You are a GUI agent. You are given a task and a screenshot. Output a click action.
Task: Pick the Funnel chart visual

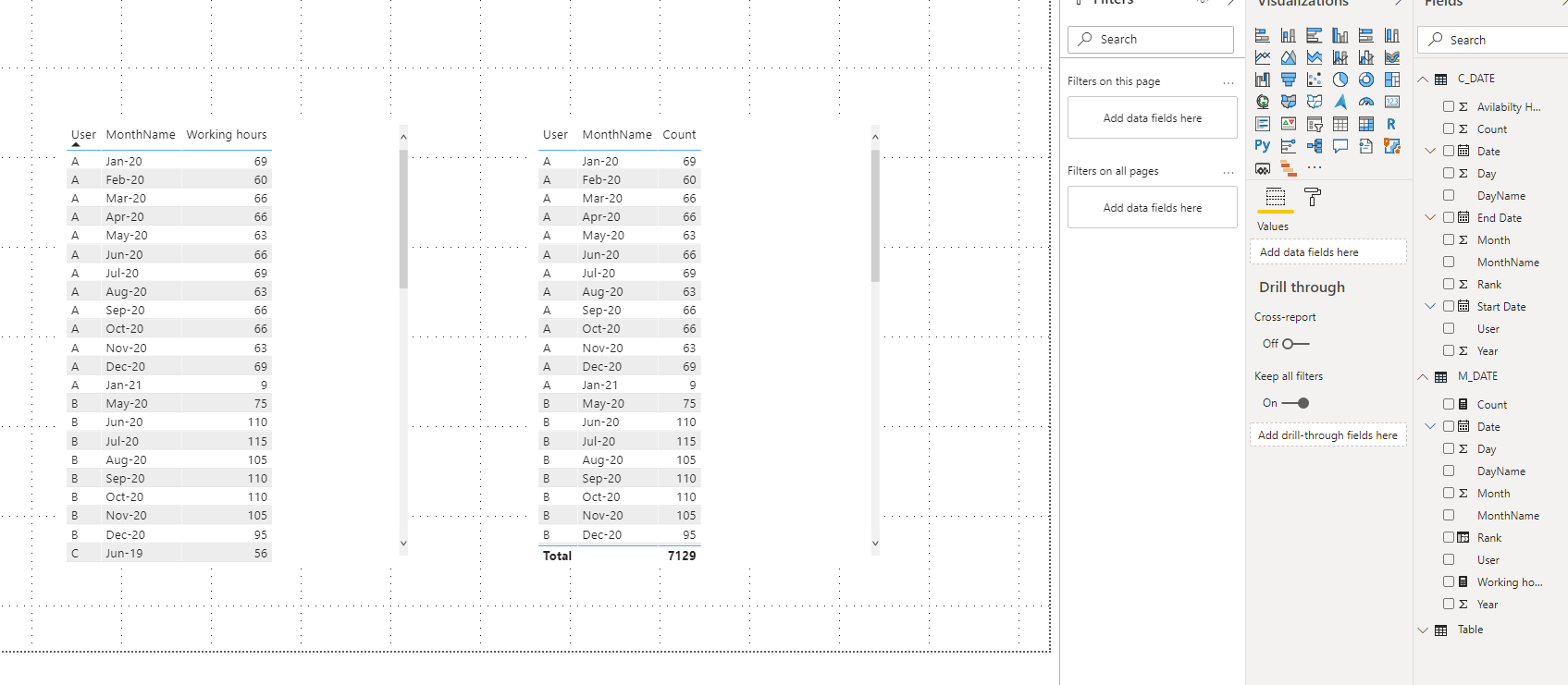pyautogui.click(x=1289, y=80)
